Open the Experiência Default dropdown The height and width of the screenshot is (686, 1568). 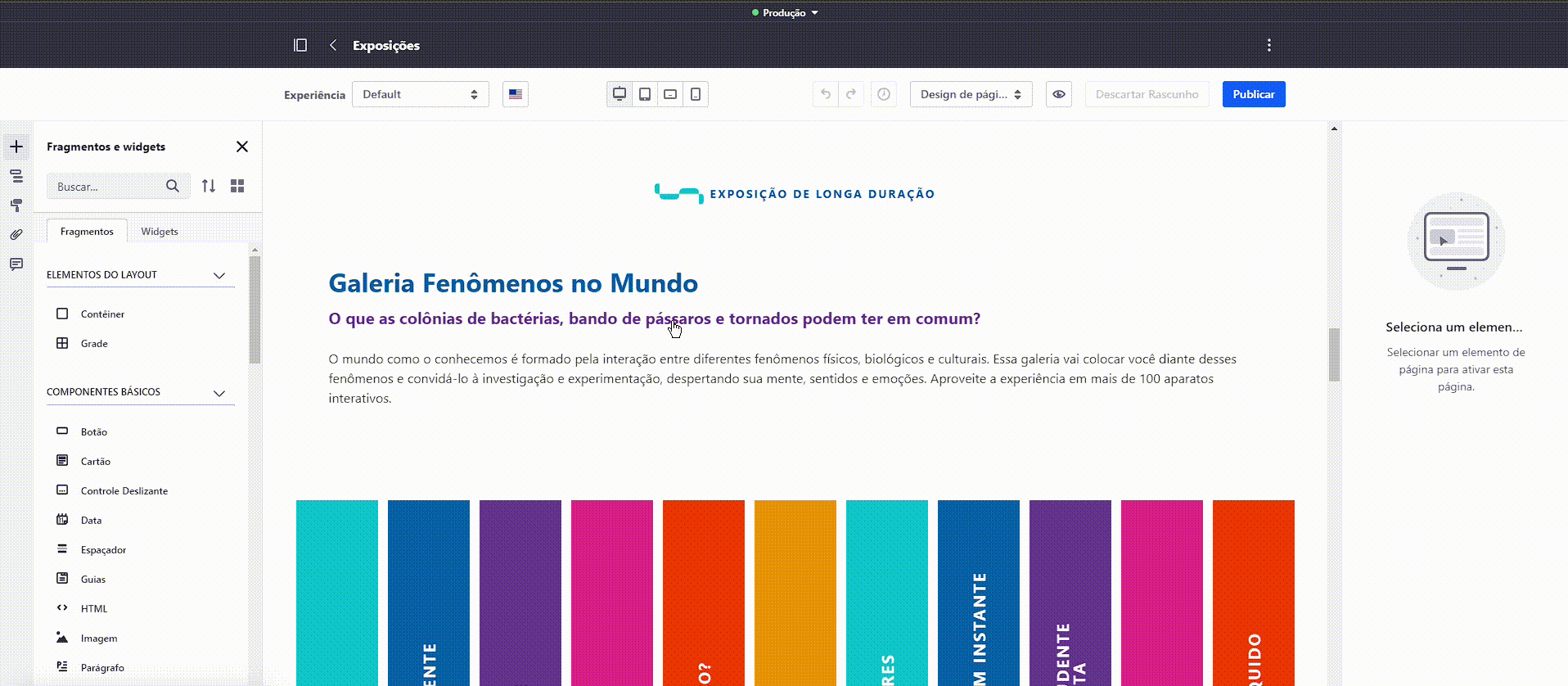tap(420, 94)
